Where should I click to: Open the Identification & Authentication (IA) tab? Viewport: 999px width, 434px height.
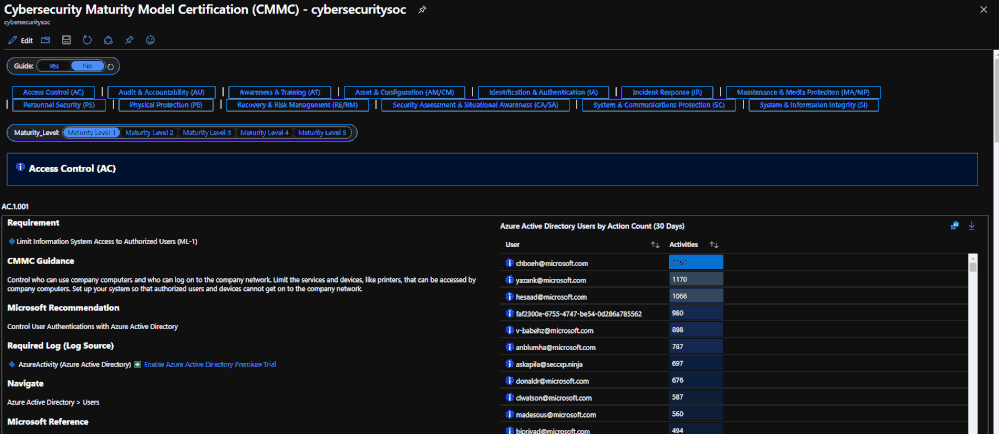coord(543,92)
